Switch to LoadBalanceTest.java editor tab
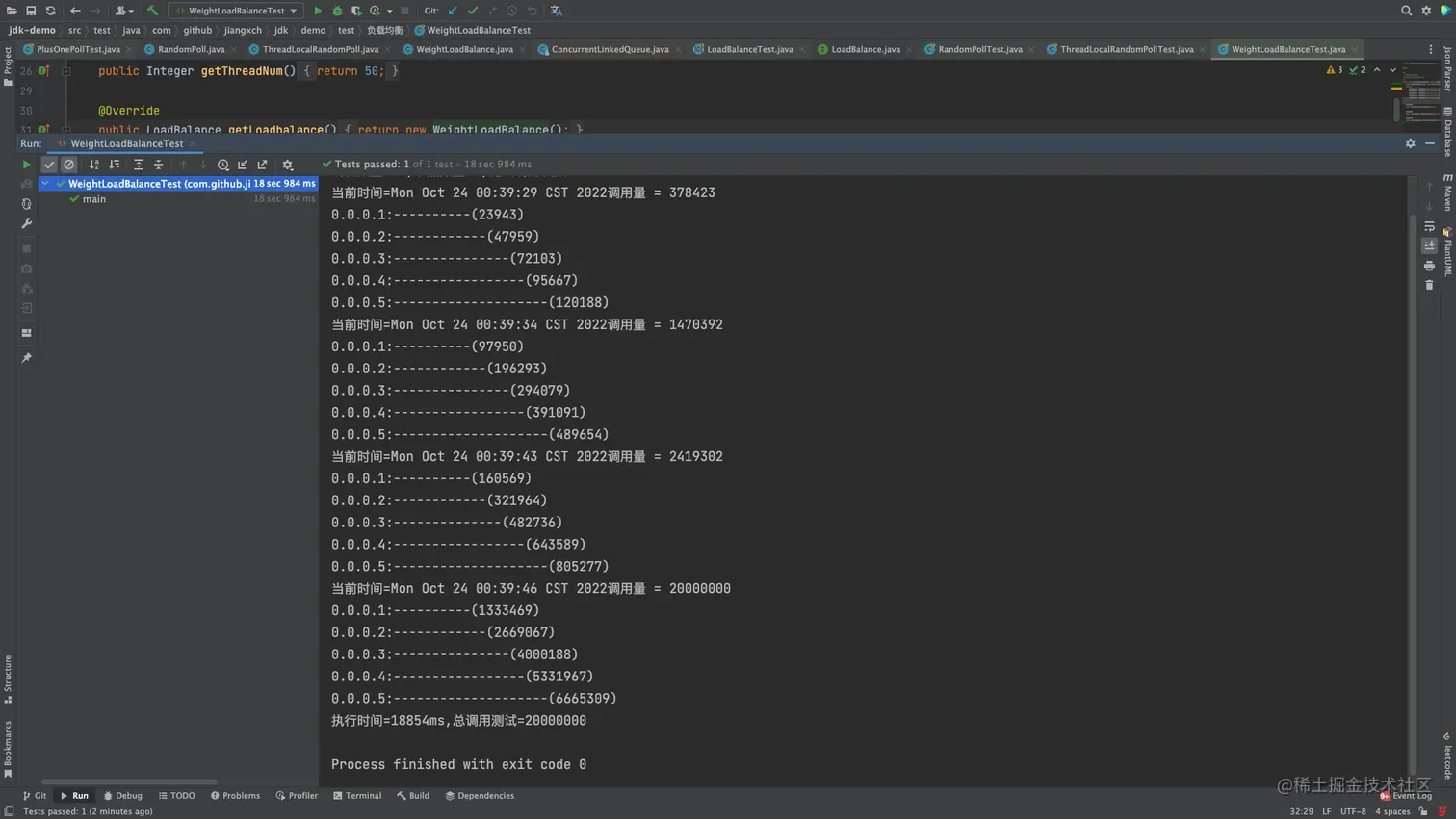1456x819 pixels. pos(749,49)
